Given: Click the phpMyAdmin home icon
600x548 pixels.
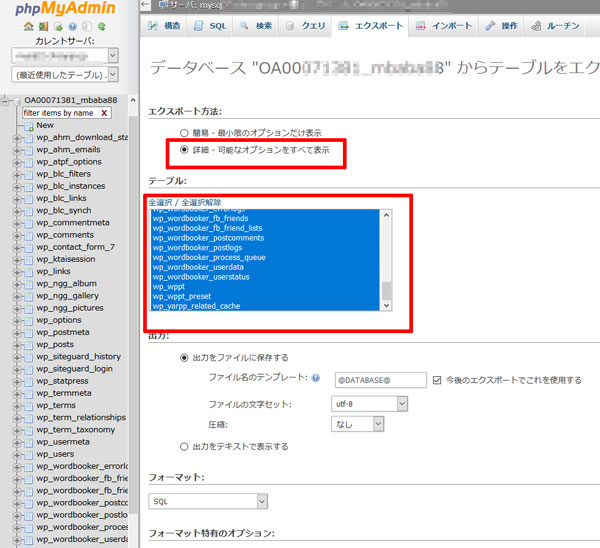Looking at the screenshot, I should pyautogui.click(x=29, y=27).
